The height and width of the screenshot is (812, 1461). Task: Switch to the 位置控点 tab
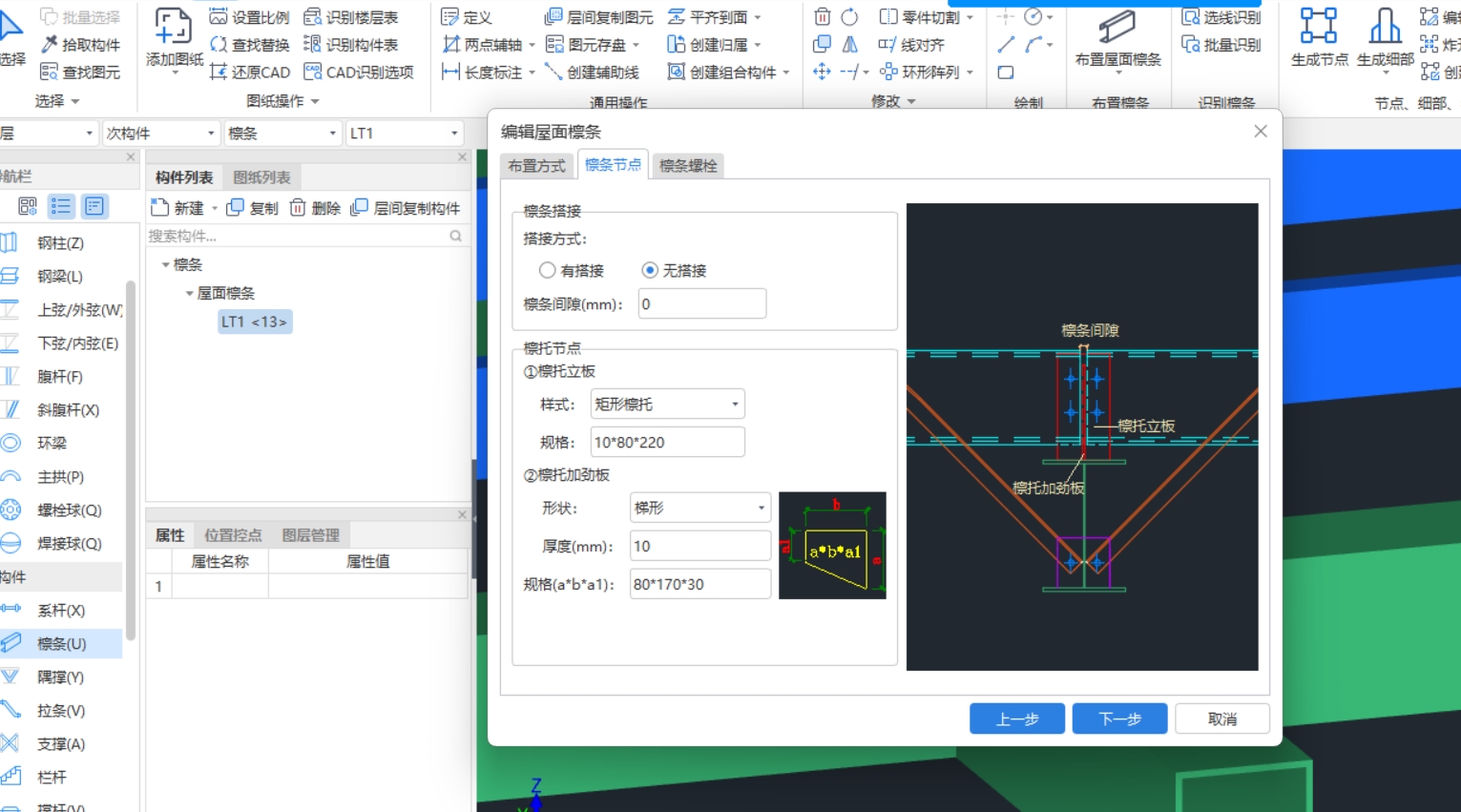pyautogui.click(x=233, y=535)
